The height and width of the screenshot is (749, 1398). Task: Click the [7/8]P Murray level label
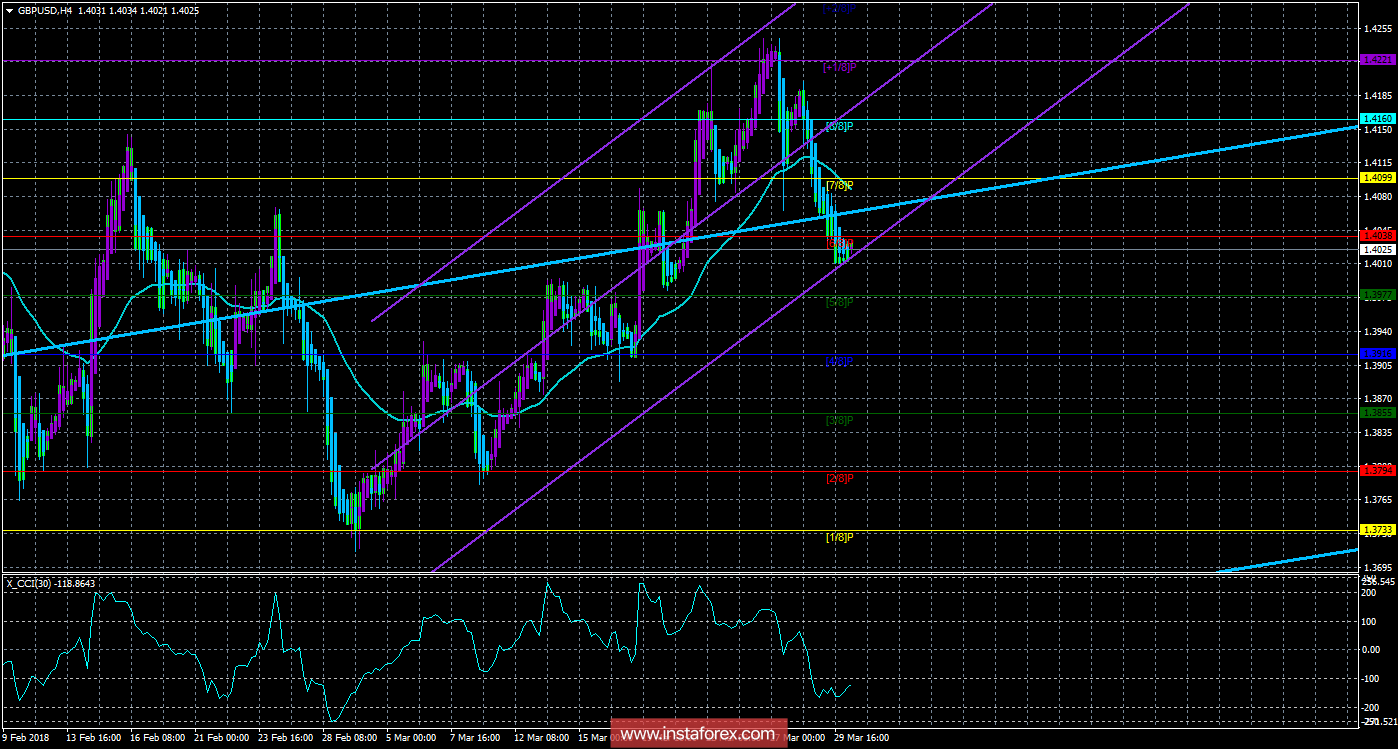click(838, 185)
